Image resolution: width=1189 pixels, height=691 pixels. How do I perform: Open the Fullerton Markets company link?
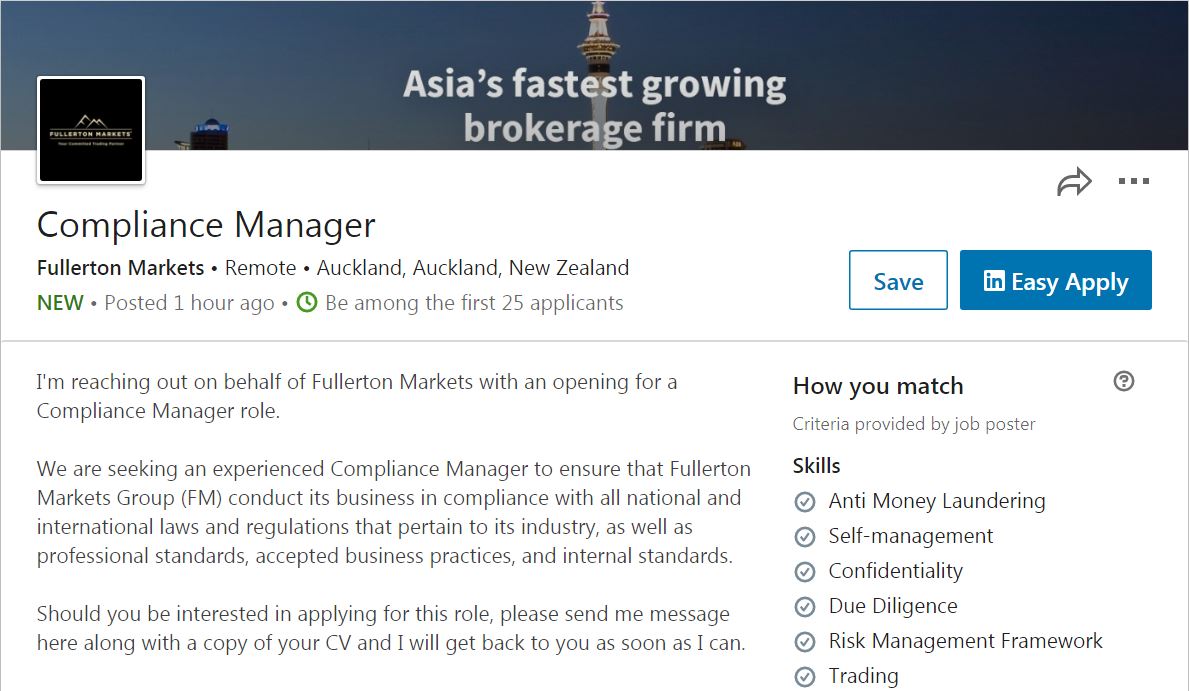[x=120, y=268]
